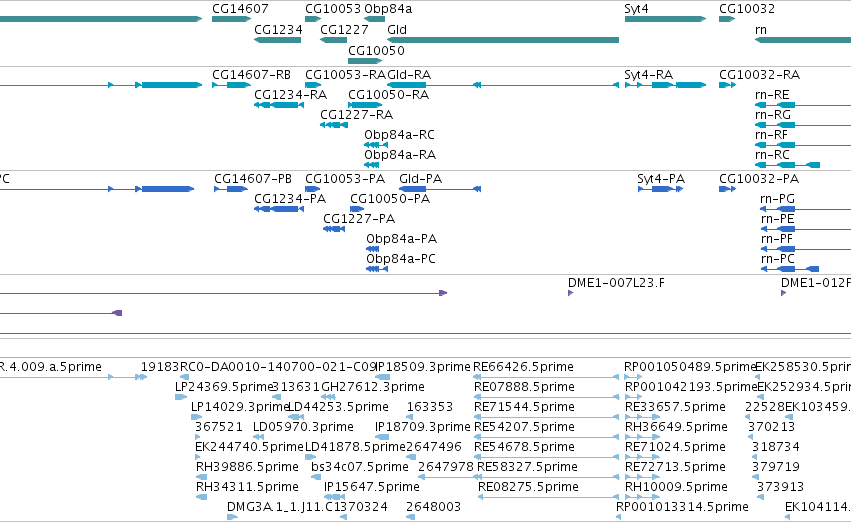Click protein label CG1234-PA
The height and width of the screenshot is (522, 851).
(290, 199)
